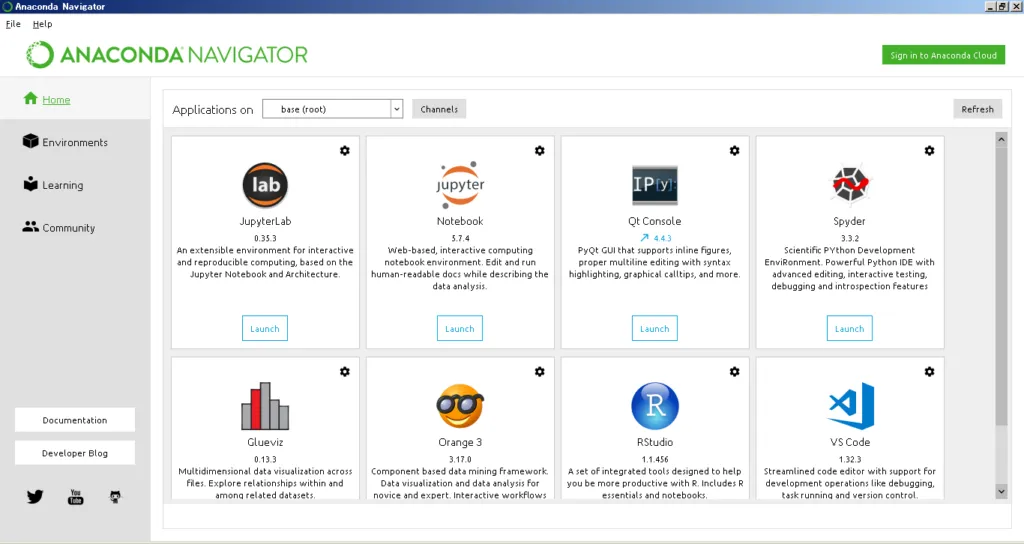
Task: Open the File menu
Action: 13,24
